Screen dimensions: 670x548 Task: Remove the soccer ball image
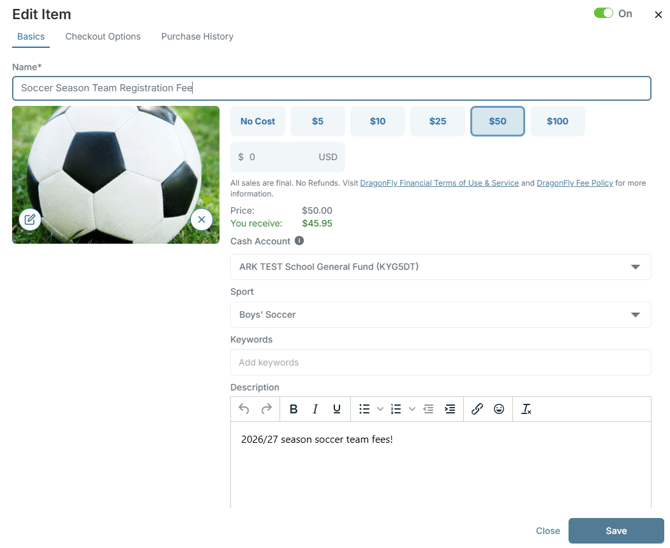tap(202, 220)
